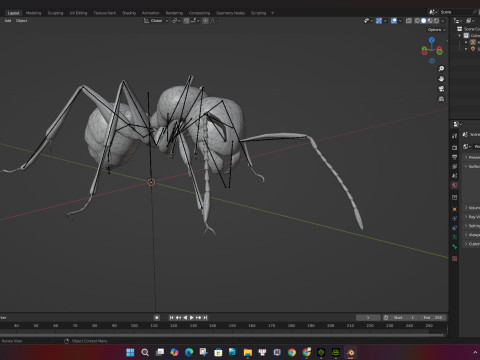This screenshot has width=480, height=360.
Task: Switch to the Modeling workspace tab
Action: tap(34, 13)
